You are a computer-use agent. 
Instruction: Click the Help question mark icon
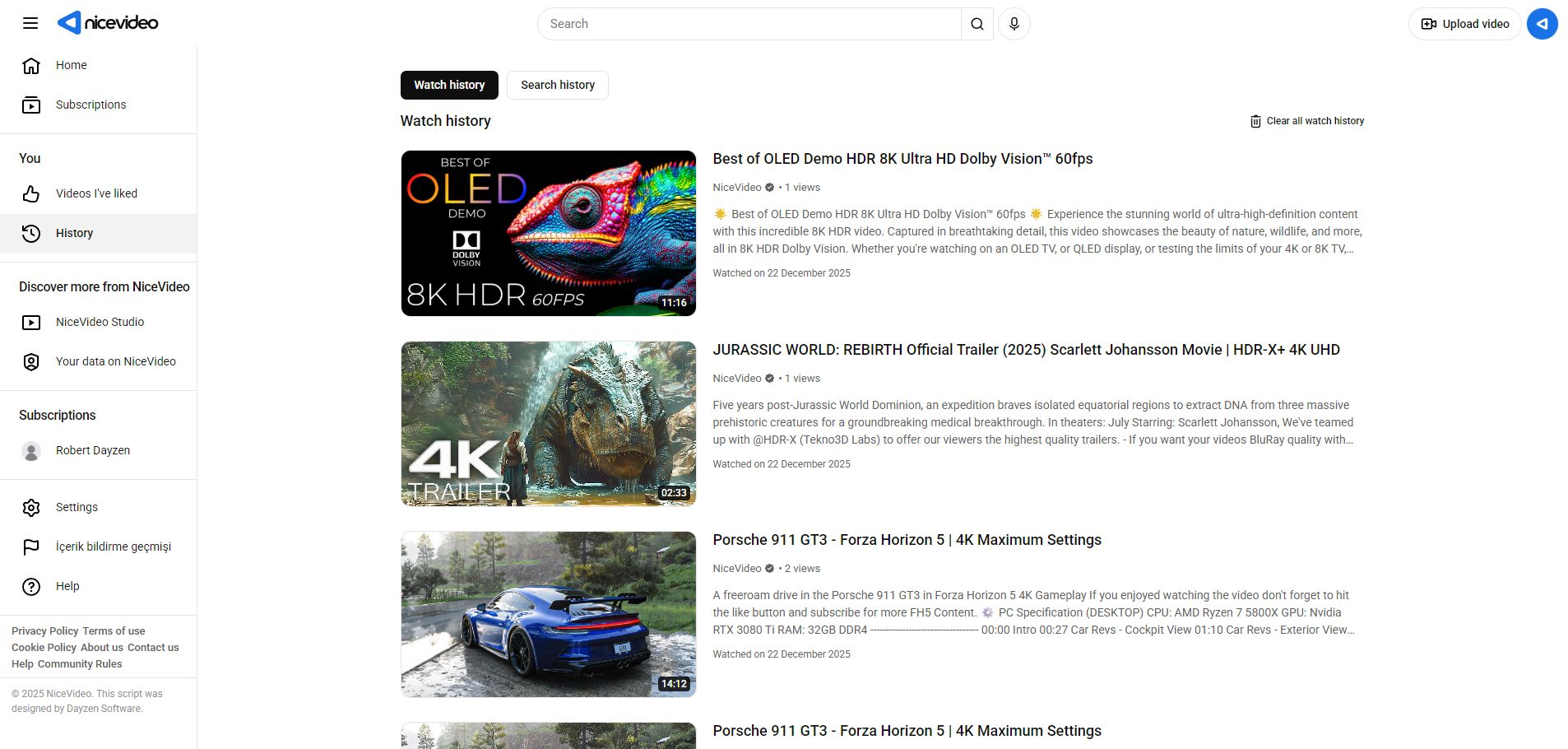[x=31, y=587]
